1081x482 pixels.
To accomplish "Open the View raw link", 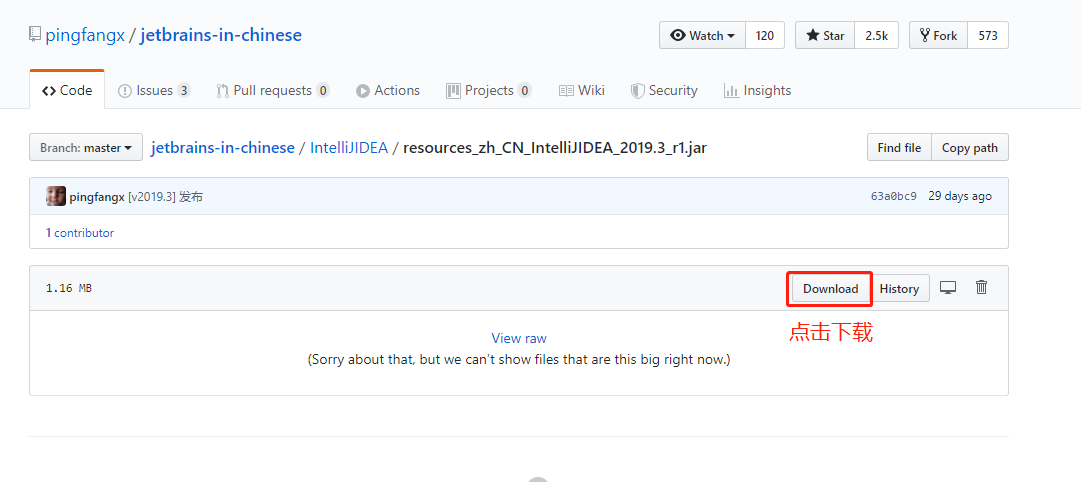I will coord(519,338).
